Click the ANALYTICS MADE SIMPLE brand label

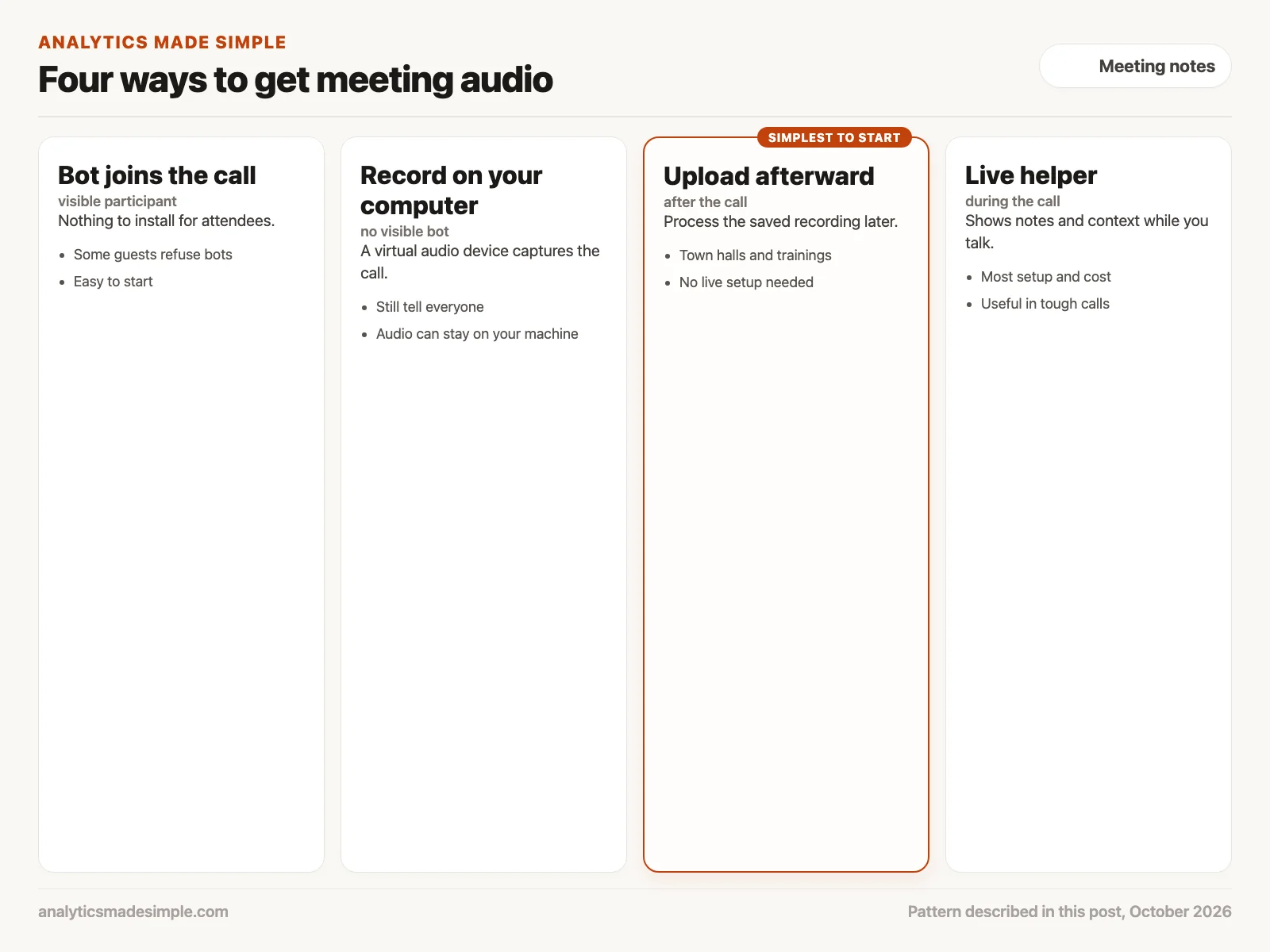[x=163, y=42]
